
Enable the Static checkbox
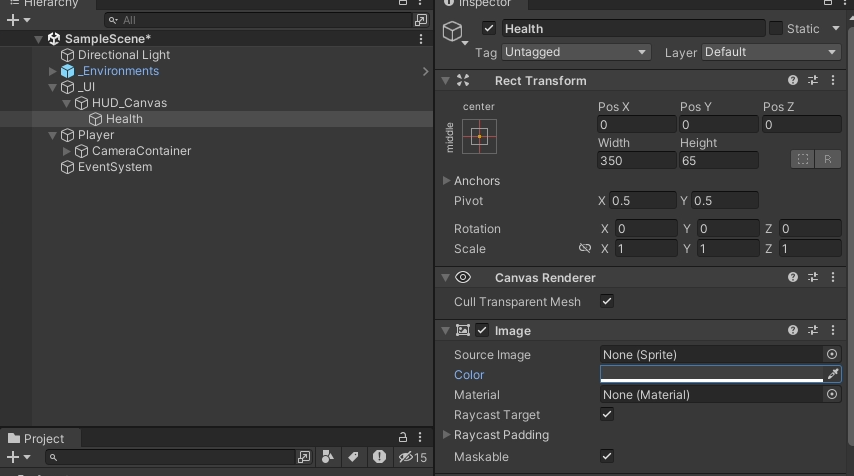776,28
